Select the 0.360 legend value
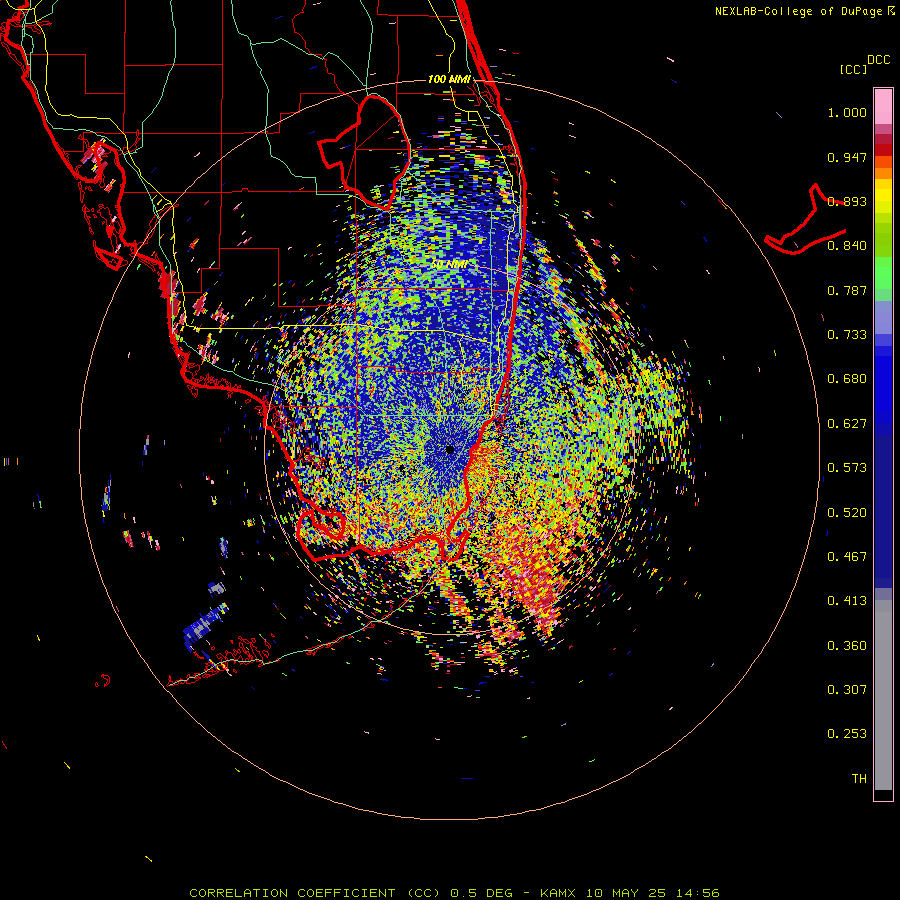Screen dimensions: 900x900 [x=847, y=646]
